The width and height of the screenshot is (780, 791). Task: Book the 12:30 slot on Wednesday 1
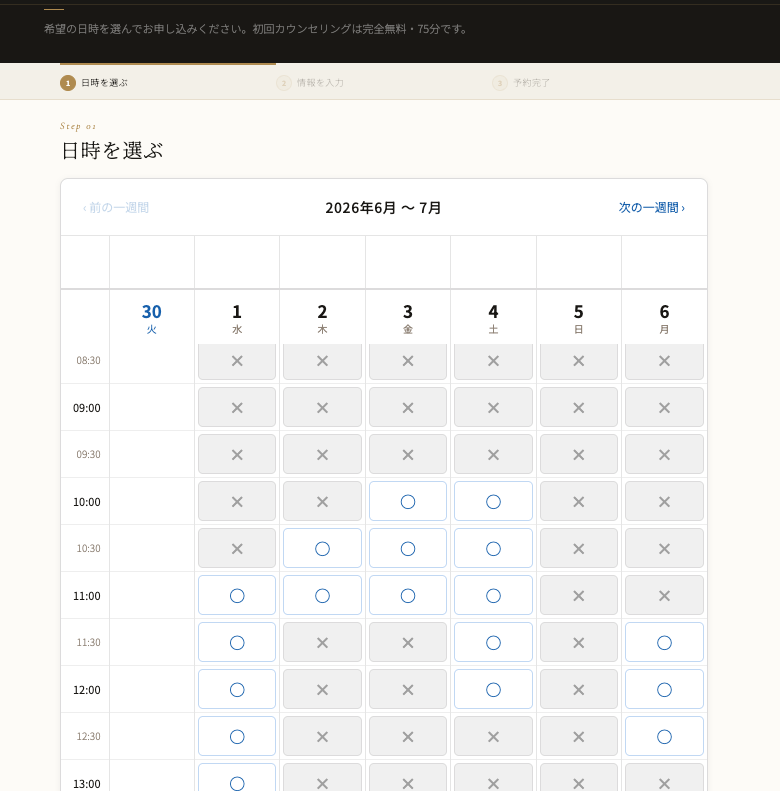point(237,737)
